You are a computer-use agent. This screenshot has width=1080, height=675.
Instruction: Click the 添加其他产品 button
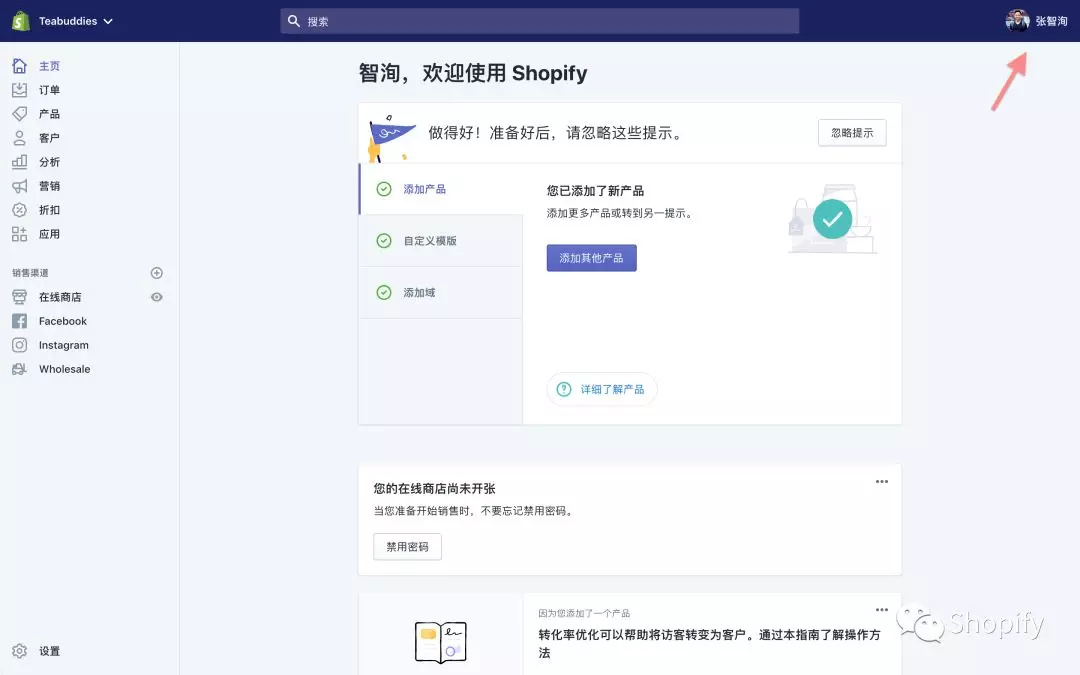[x=591, y=257]
